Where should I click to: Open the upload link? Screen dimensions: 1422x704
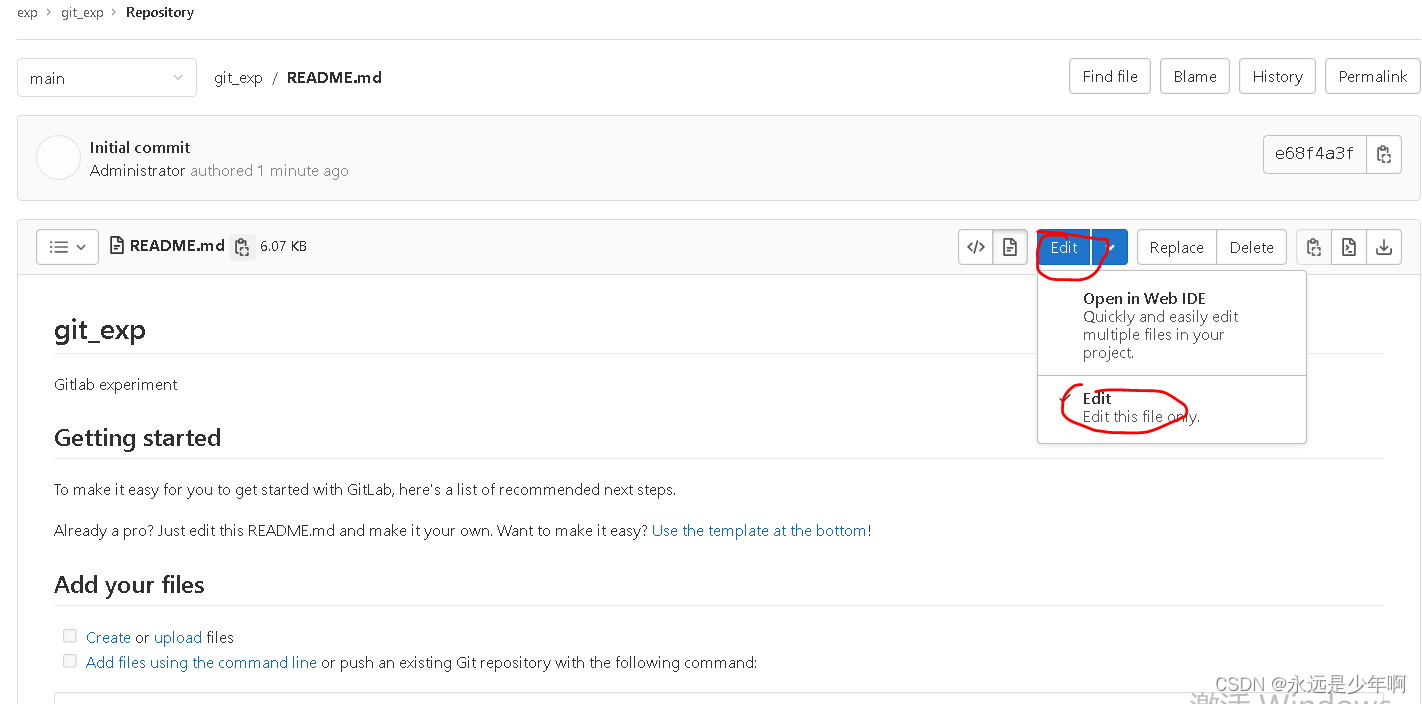178,637
